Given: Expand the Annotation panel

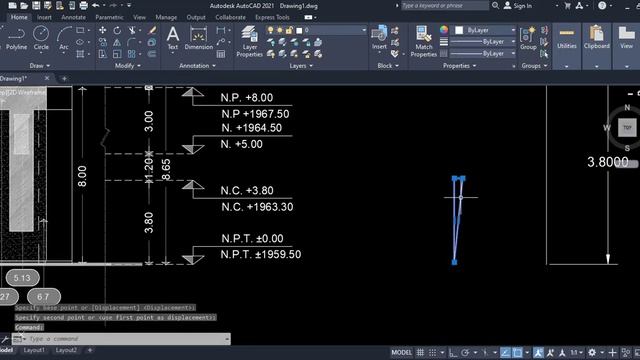Looking at the screenshot, I should pos(198,66).
